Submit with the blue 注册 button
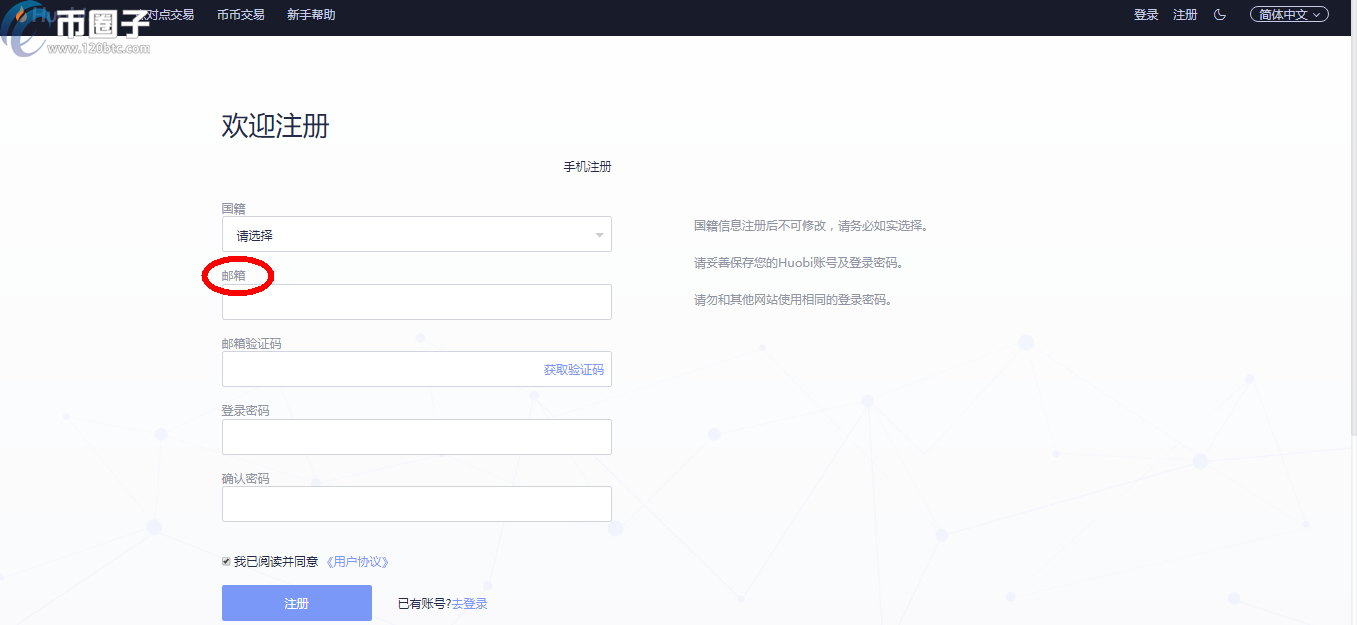The image size is (1357, 625). point(297,603)
